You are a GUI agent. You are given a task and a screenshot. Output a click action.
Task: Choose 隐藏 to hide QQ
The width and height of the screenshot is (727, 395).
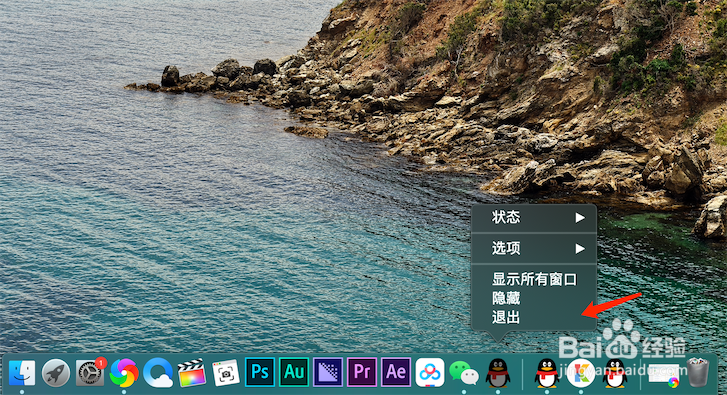tap(534, 298)
